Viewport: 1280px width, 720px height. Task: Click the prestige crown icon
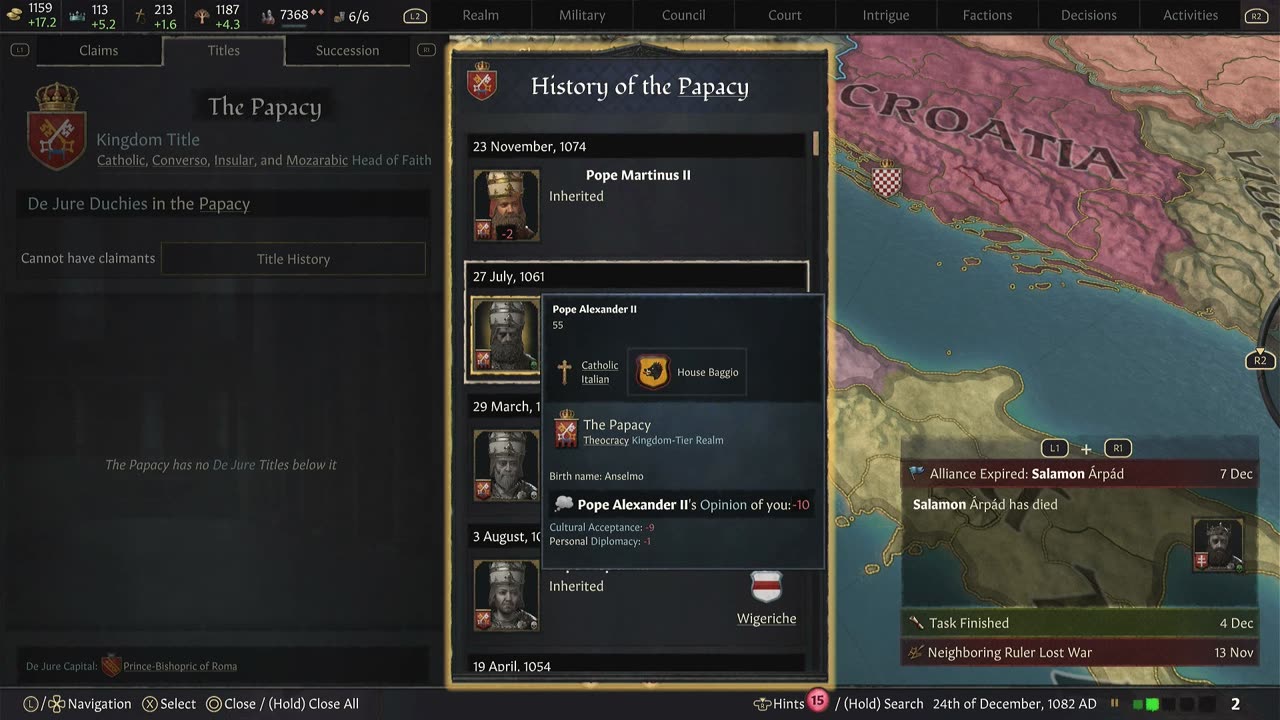point(77,15)
